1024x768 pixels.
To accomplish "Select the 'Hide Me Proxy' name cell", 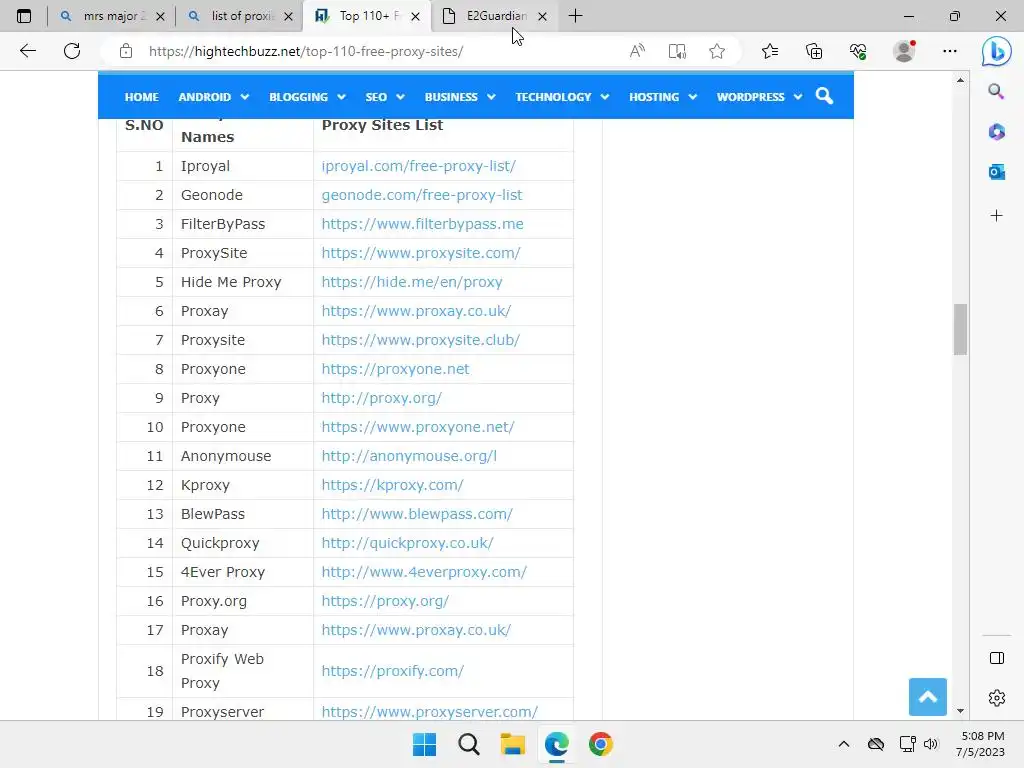I will coord(243,282).
